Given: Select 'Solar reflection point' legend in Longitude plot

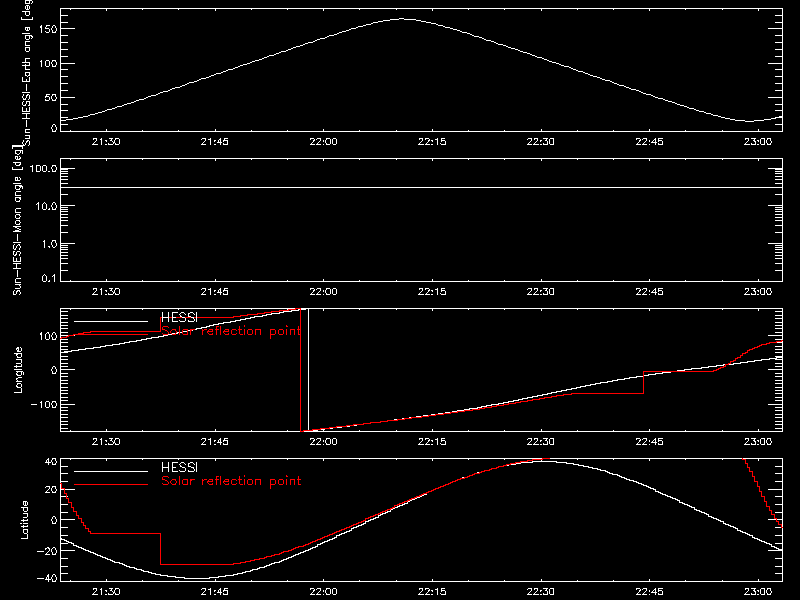Looking at the screenshot, I should [x=231, y=331].
